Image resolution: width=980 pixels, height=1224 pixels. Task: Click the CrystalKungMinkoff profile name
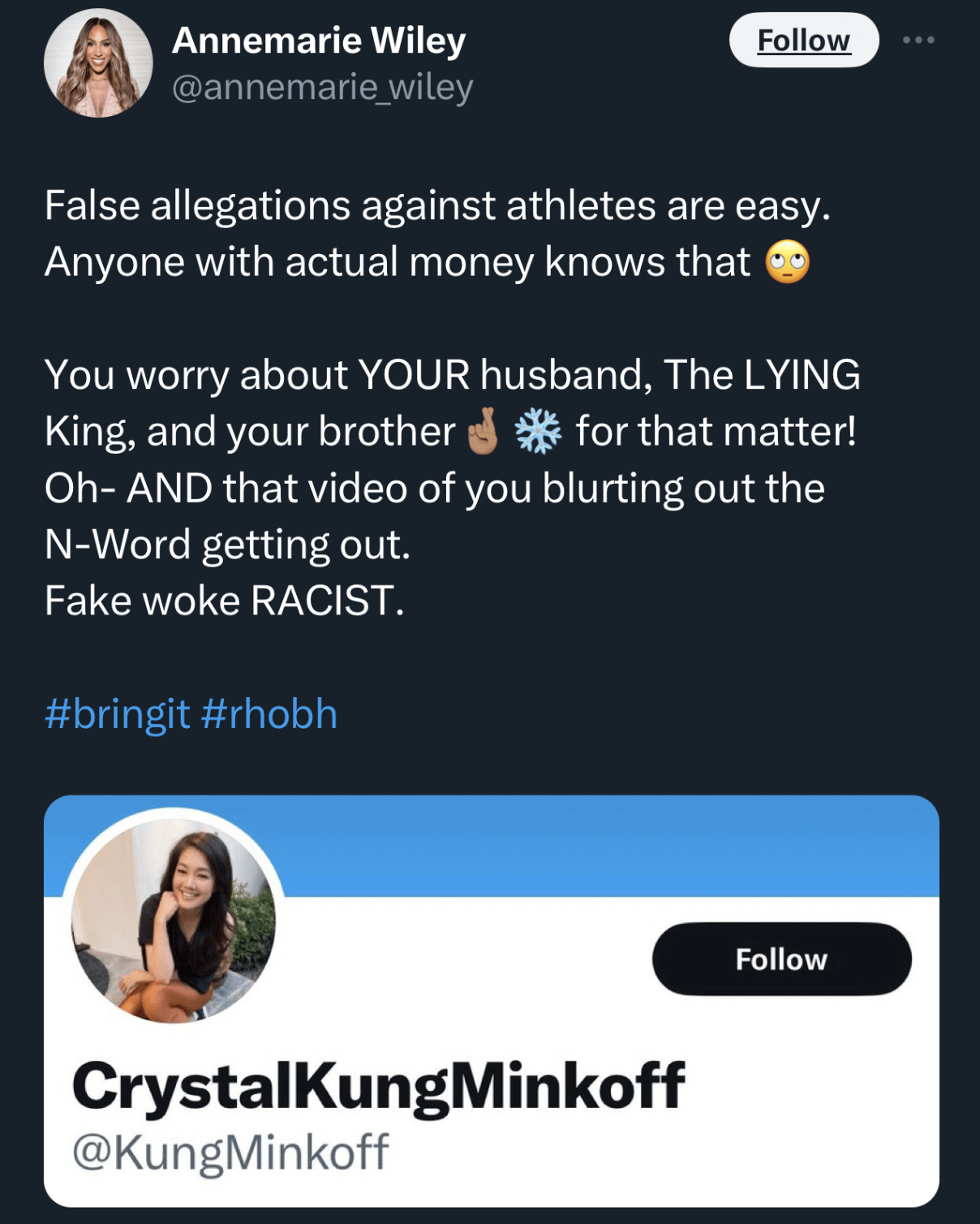(378, 1086)
